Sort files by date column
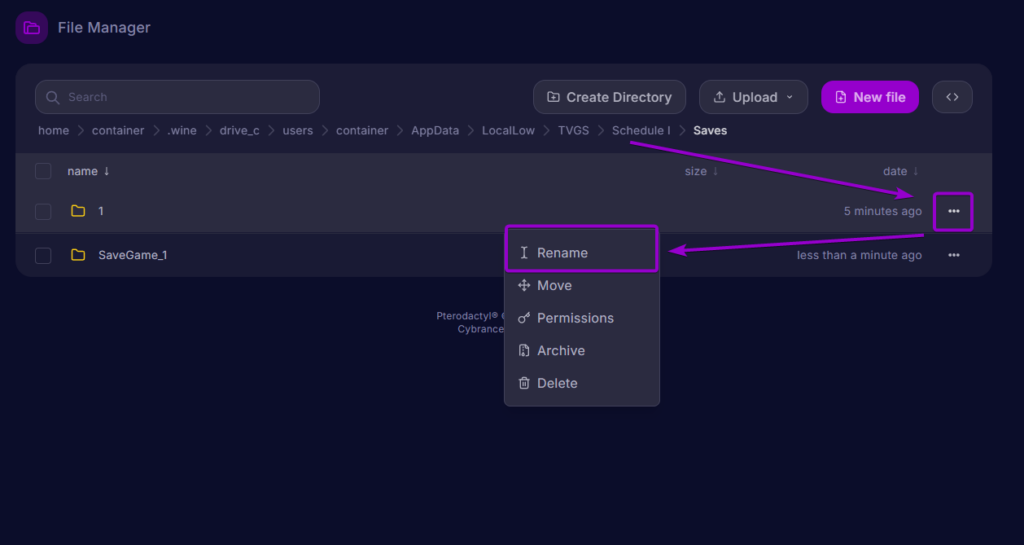Screen dimensions: 1024x545 pyautogui.click(x=901, y=171)
